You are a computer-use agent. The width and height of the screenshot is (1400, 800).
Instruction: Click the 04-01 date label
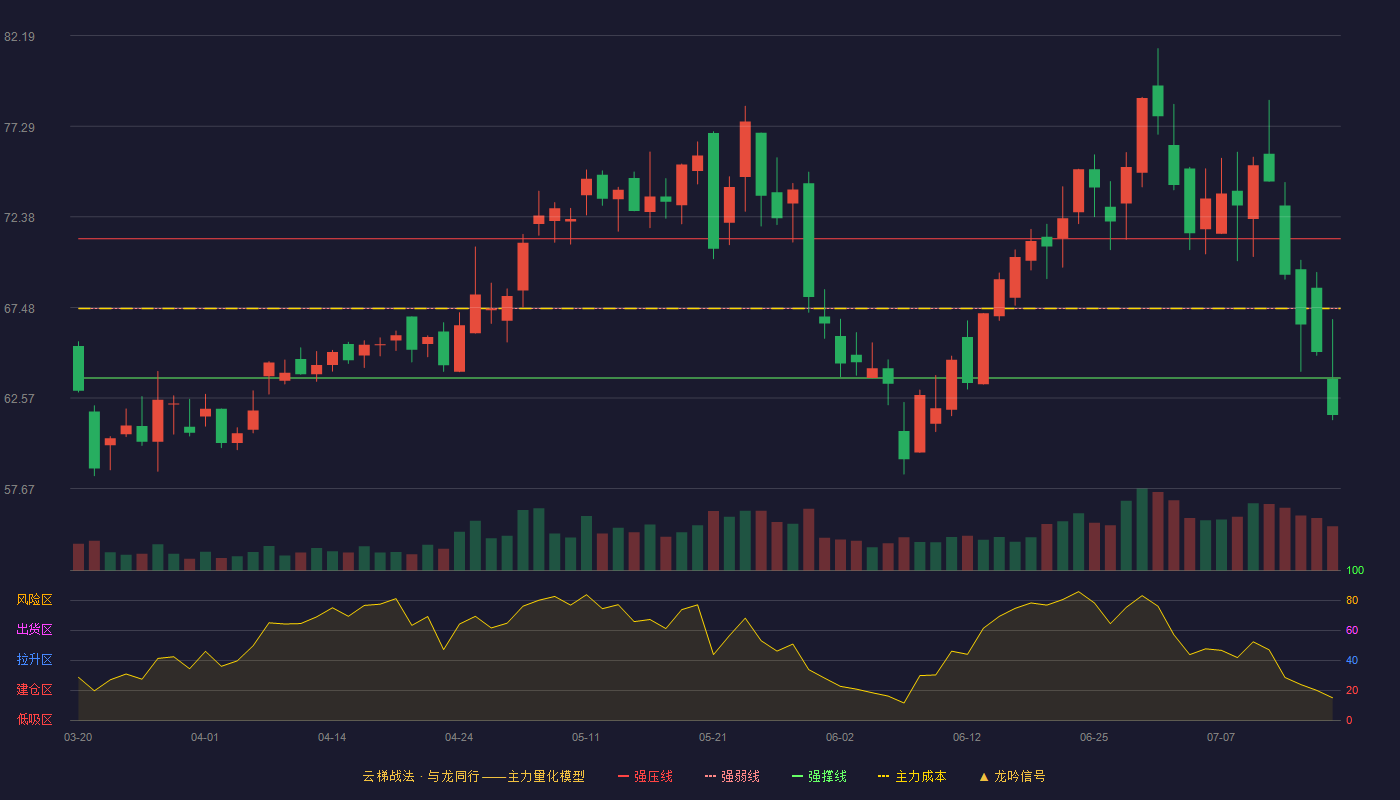[205, 737]
